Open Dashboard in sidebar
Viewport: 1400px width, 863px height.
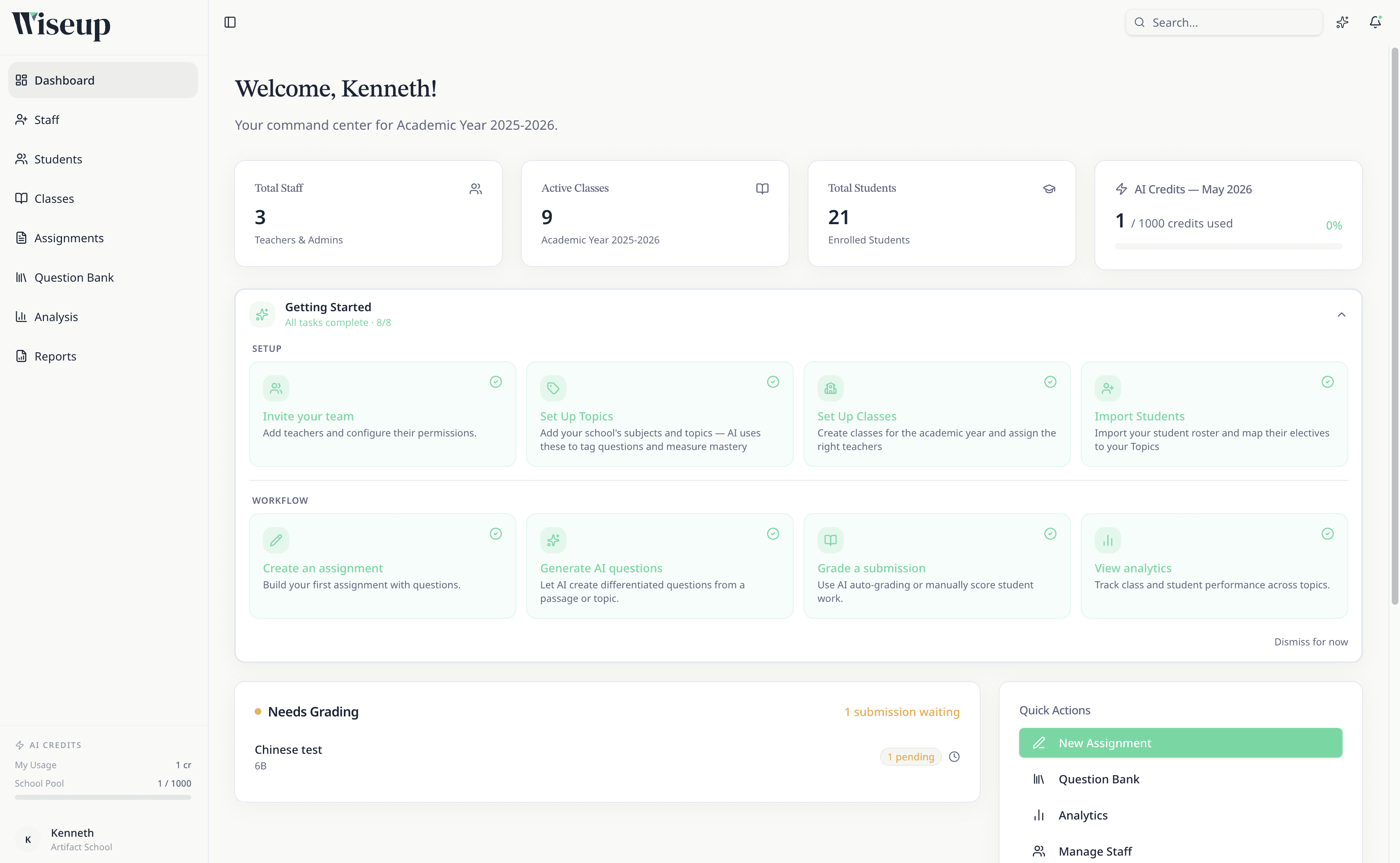[103, 80]
